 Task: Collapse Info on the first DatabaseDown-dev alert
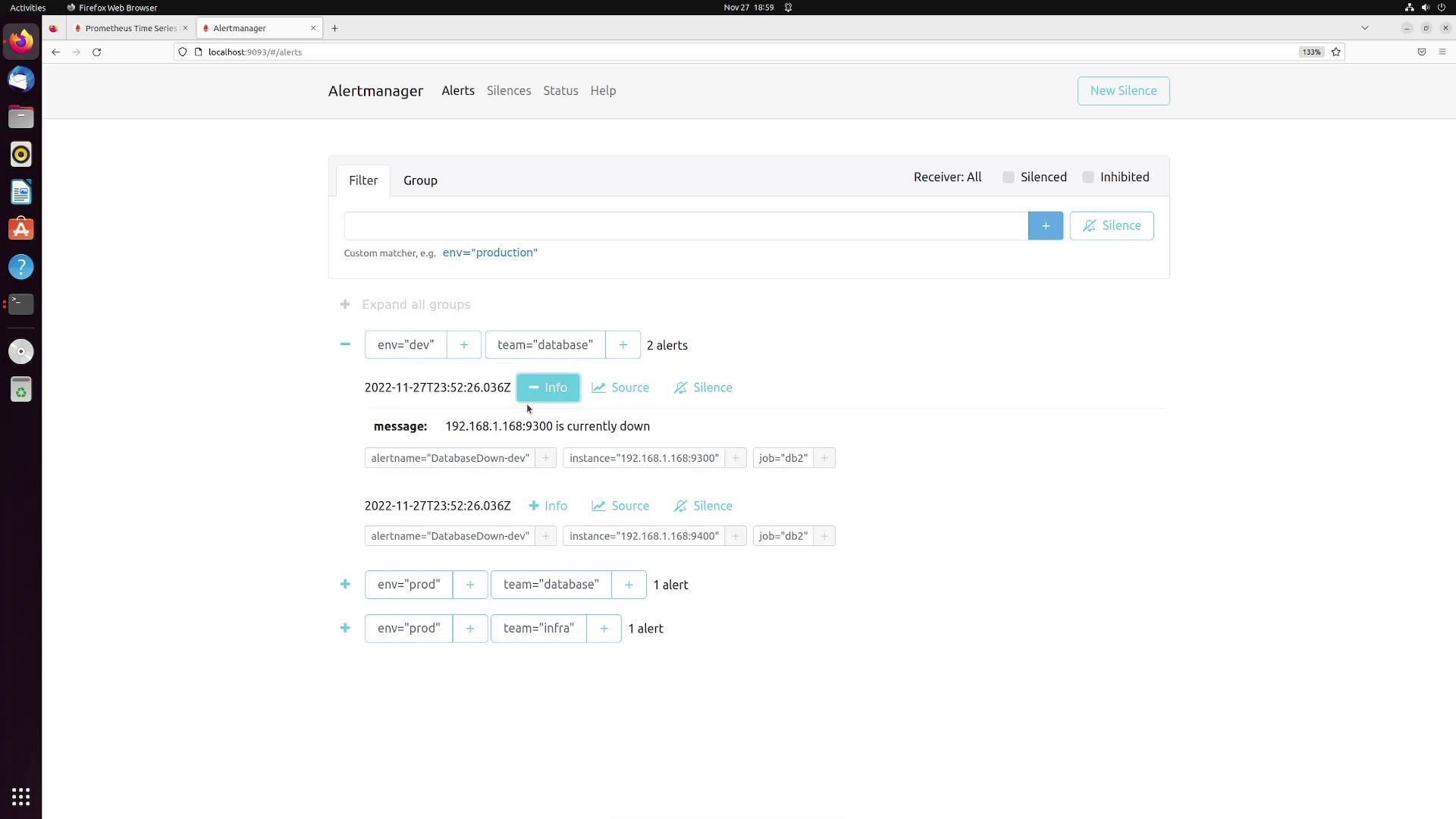(548, 388)
